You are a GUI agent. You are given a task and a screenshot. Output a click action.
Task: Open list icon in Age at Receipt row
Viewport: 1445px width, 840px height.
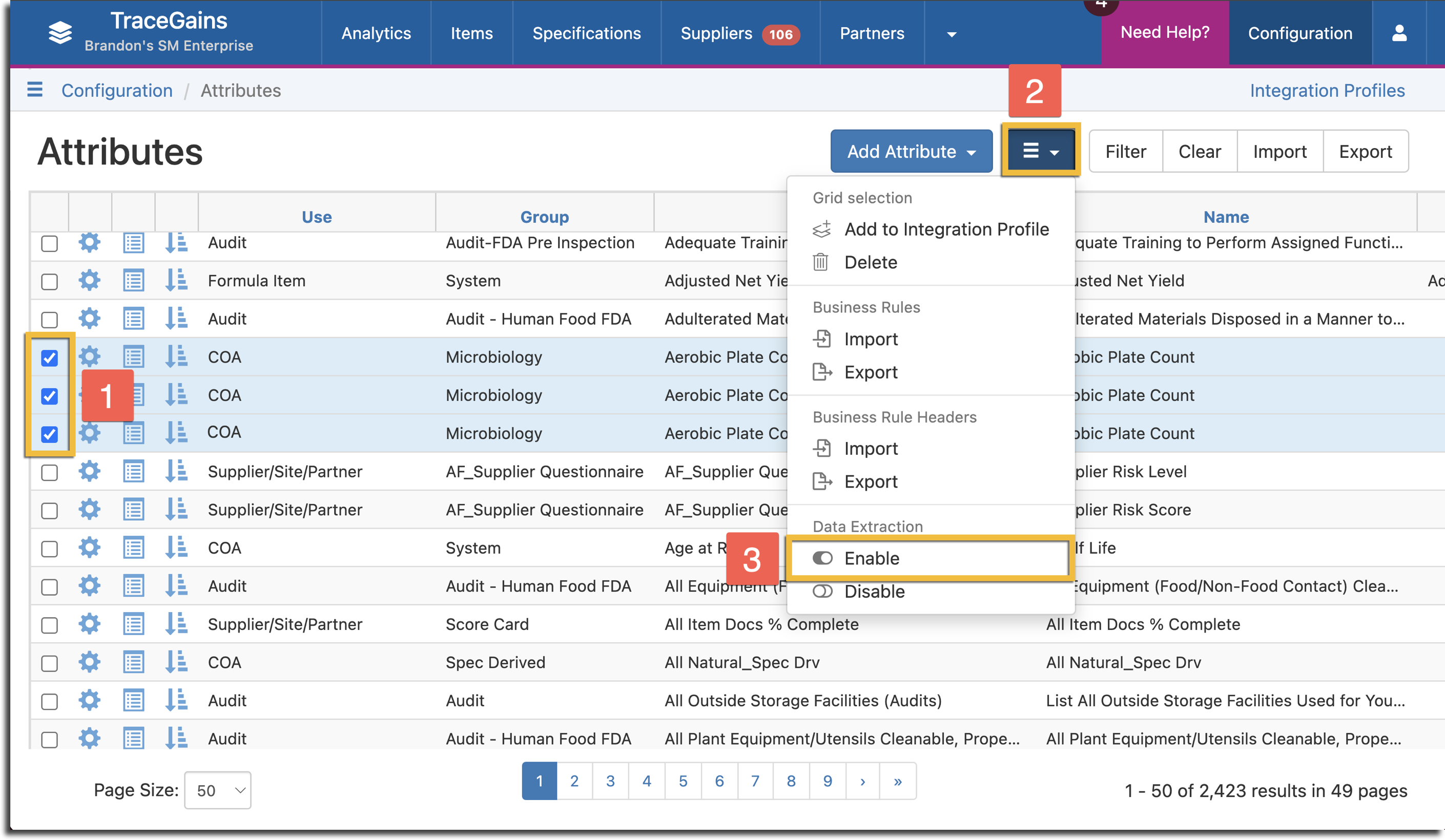pyautogui.click(x=134, y=548)
